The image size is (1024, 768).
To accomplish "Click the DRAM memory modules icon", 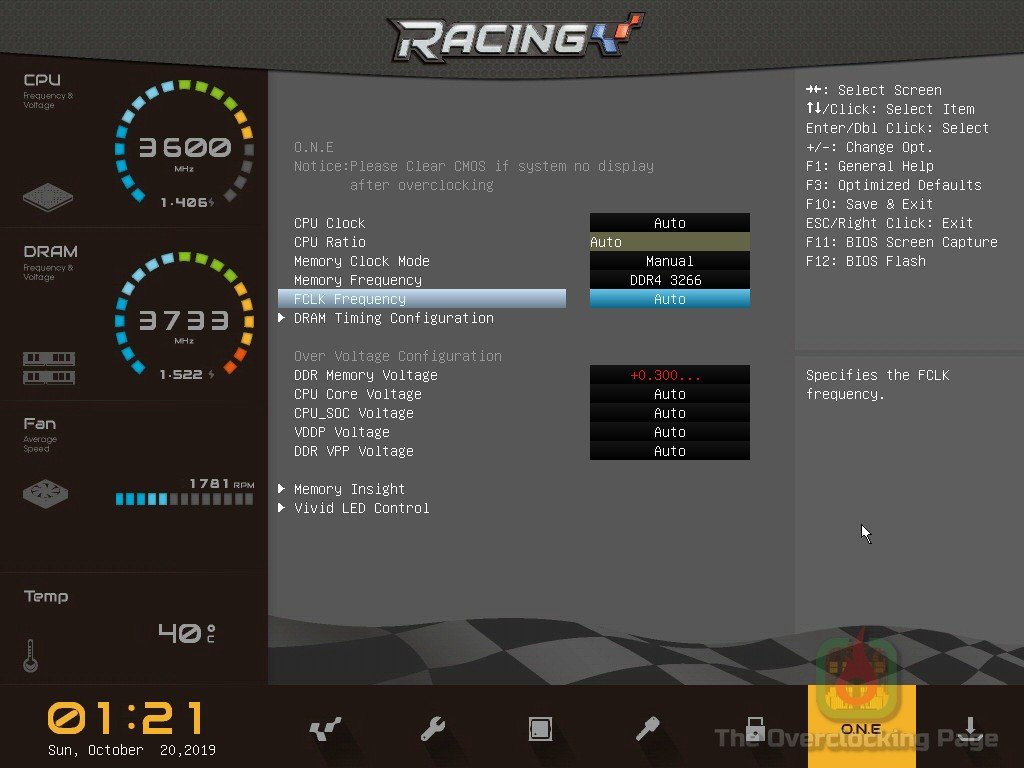I will pos(48,368).
